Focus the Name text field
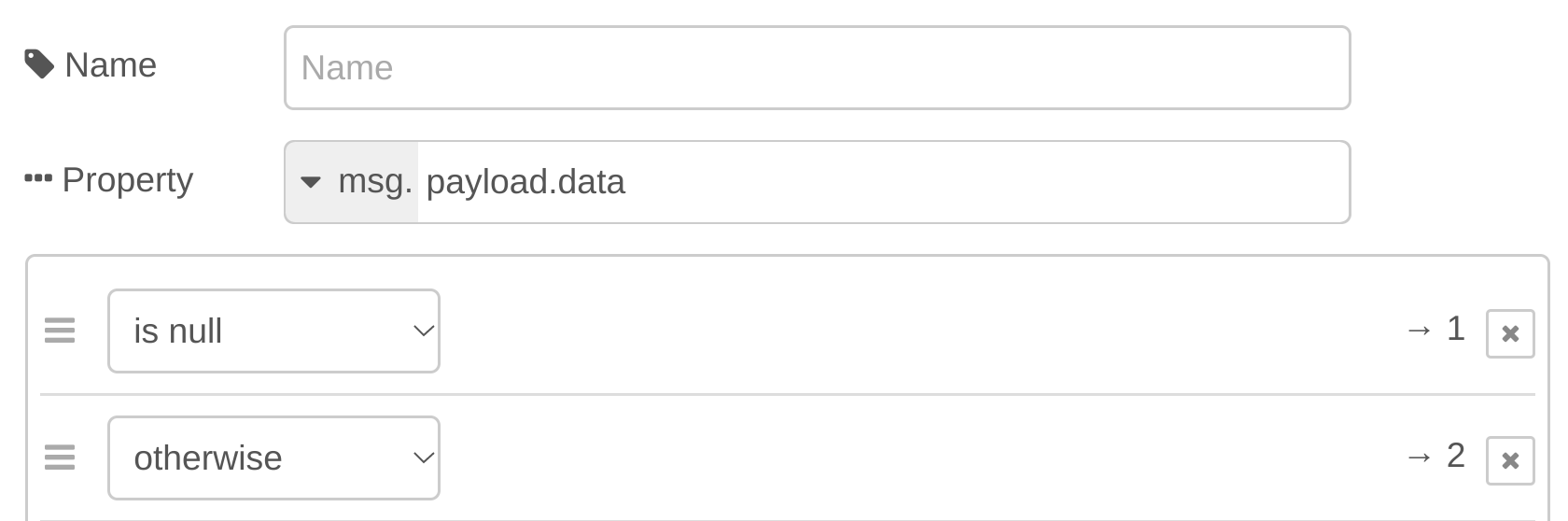1568x521 pixels. pos(817,67)
